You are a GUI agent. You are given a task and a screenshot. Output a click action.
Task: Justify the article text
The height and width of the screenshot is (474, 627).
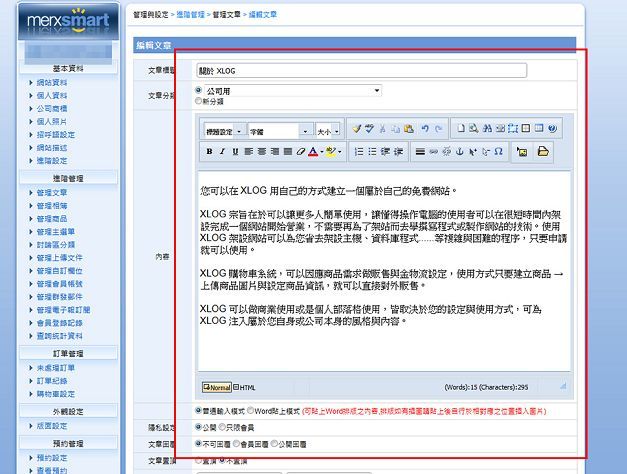288,152
